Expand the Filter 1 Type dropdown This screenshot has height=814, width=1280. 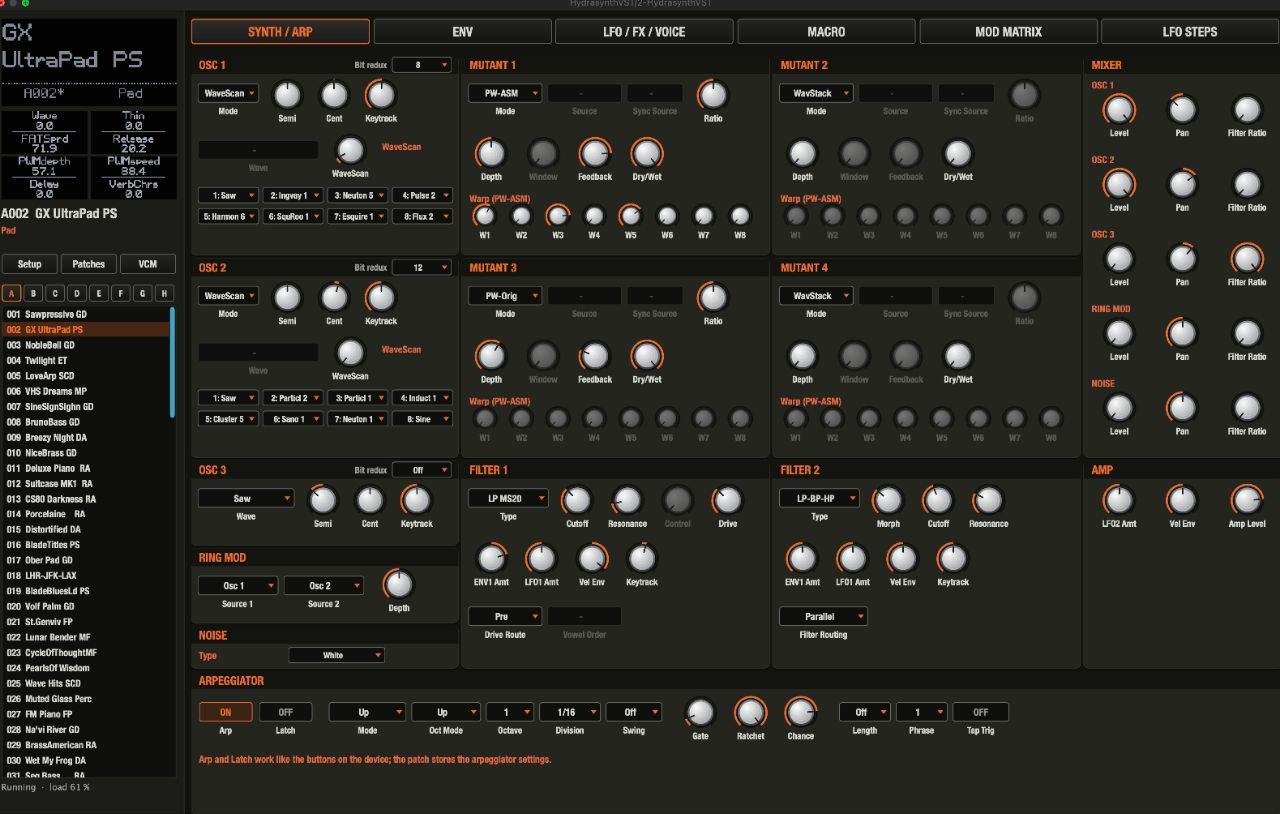point(508,498)
